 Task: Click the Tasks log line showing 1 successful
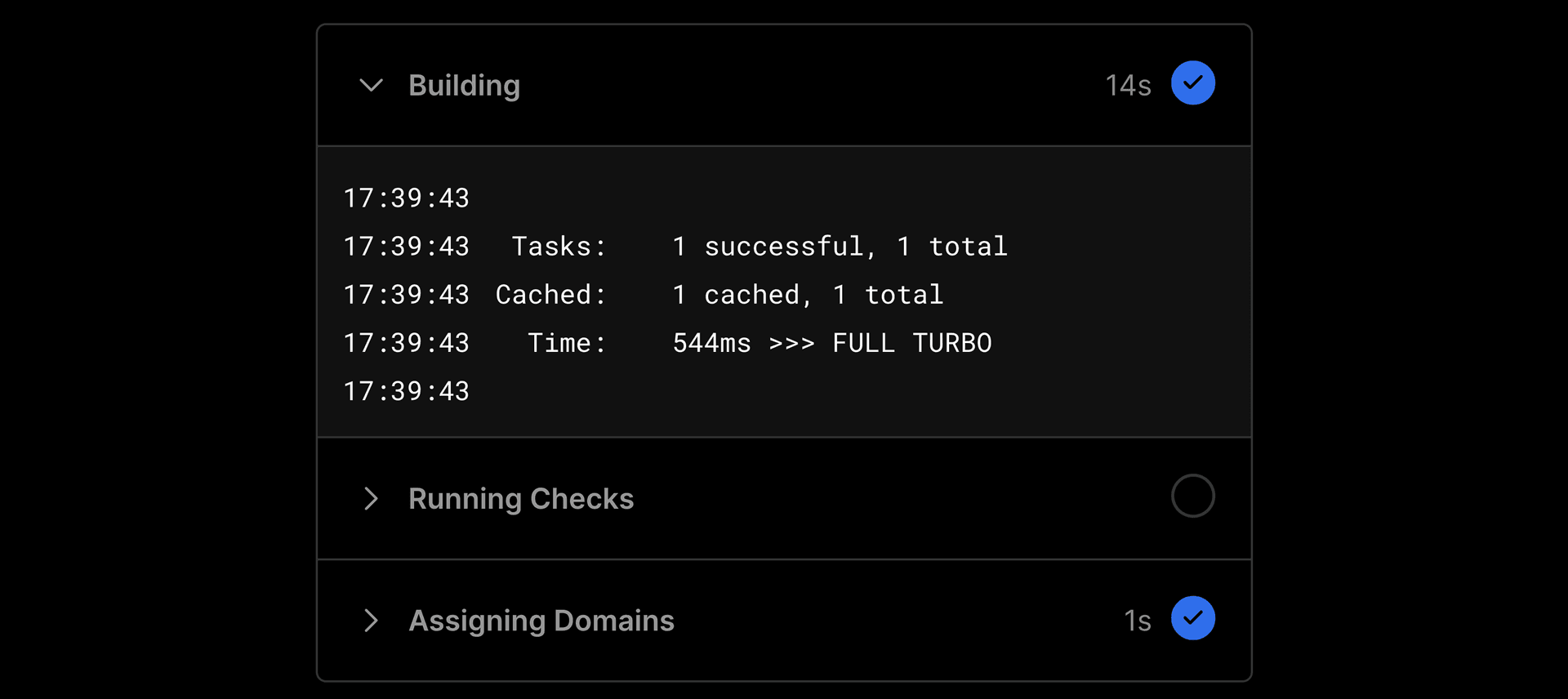[675, 246]
